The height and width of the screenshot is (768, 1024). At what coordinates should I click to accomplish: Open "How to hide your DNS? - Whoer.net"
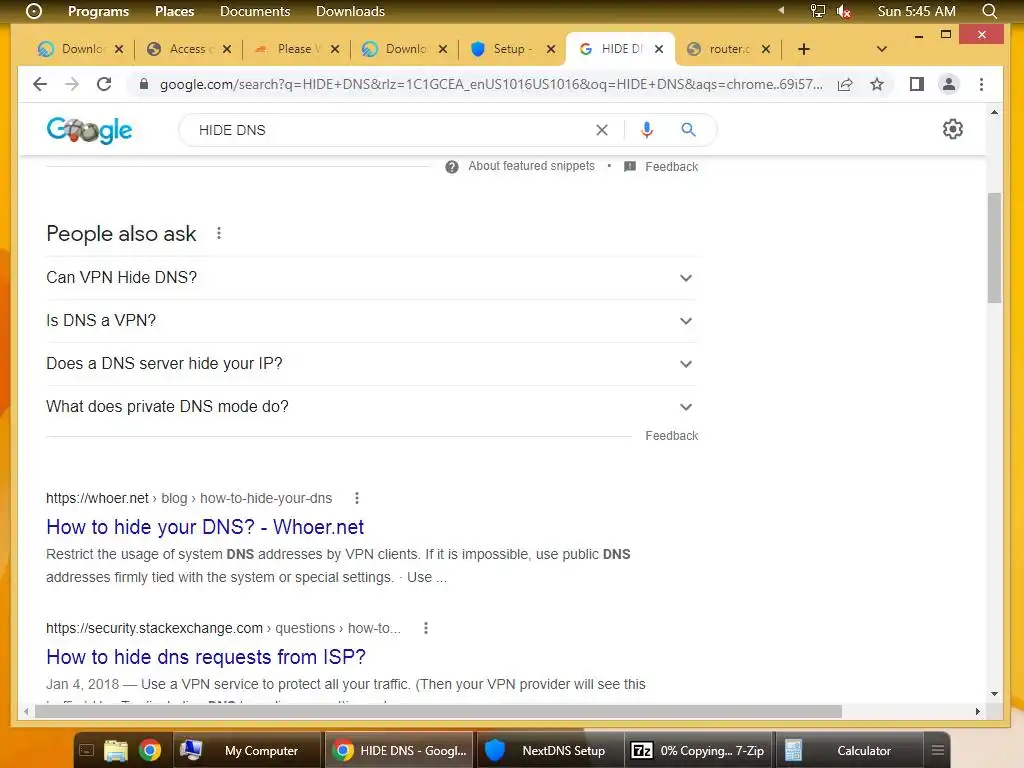point(205,527)
